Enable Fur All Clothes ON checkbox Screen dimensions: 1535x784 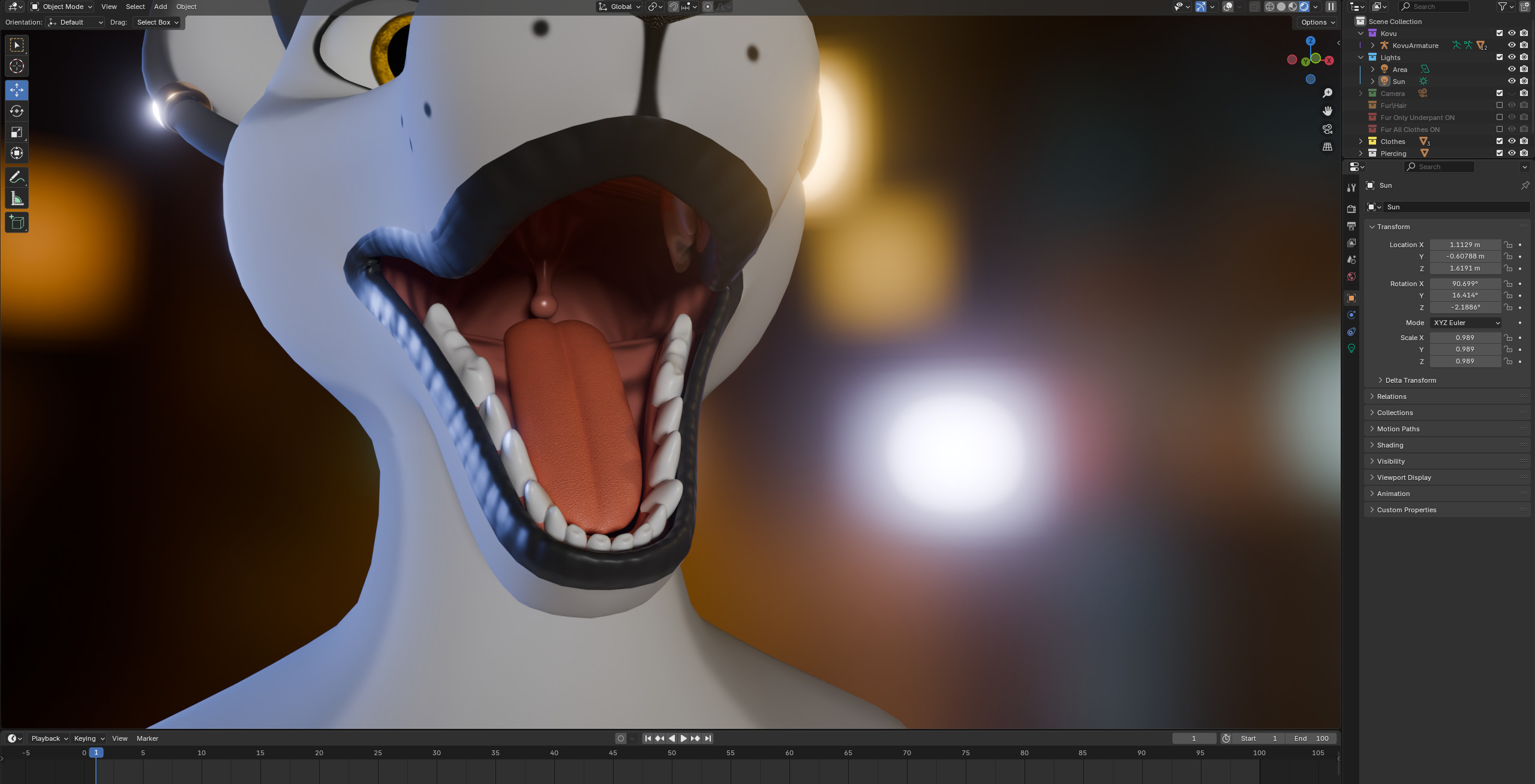click(1499, 129)
